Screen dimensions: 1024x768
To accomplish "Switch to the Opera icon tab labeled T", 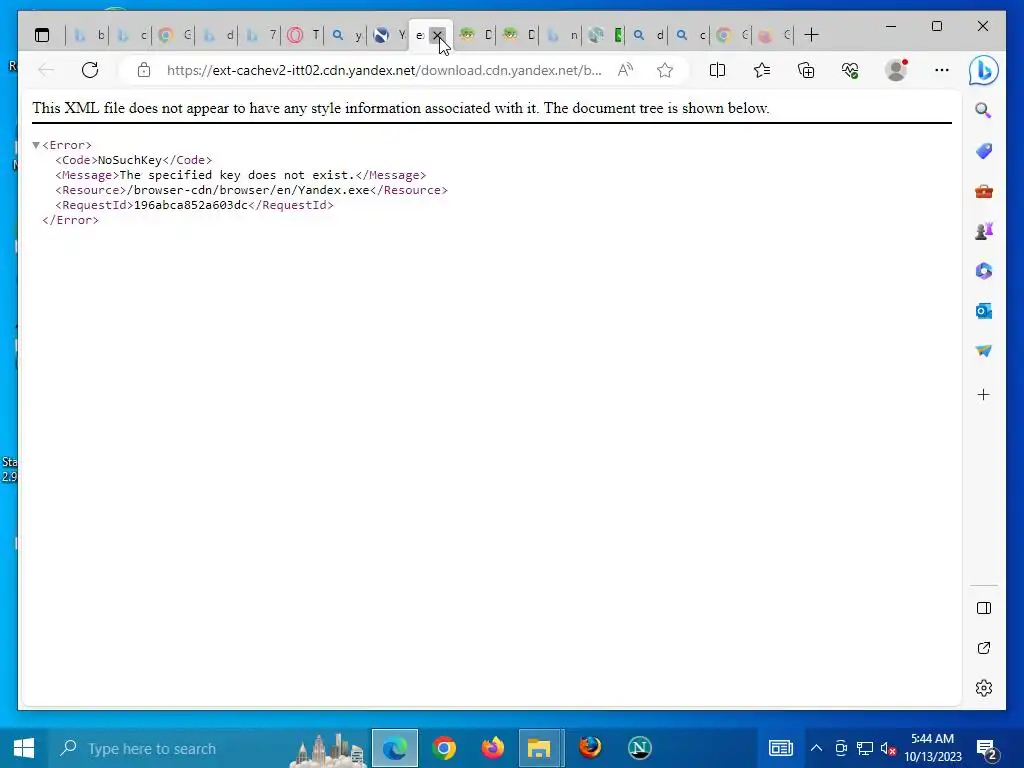I will click(x=304, y=35).
